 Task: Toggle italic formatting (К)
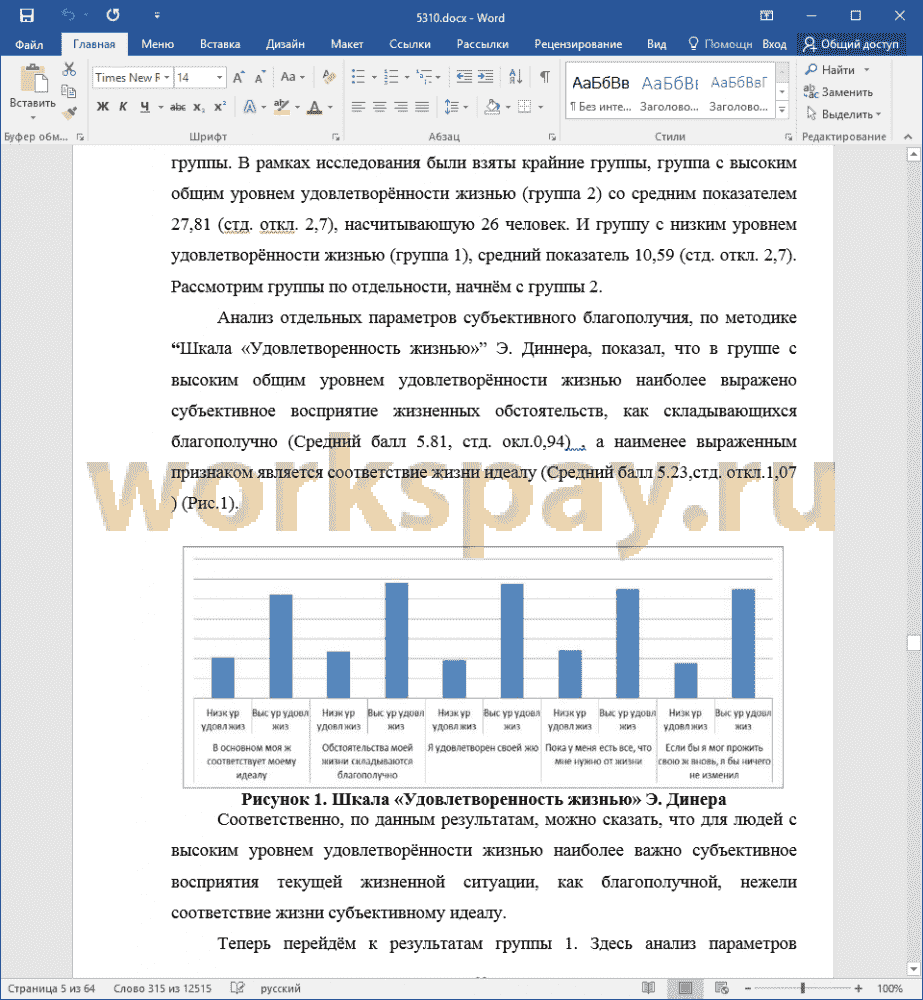tap(123, 107)
